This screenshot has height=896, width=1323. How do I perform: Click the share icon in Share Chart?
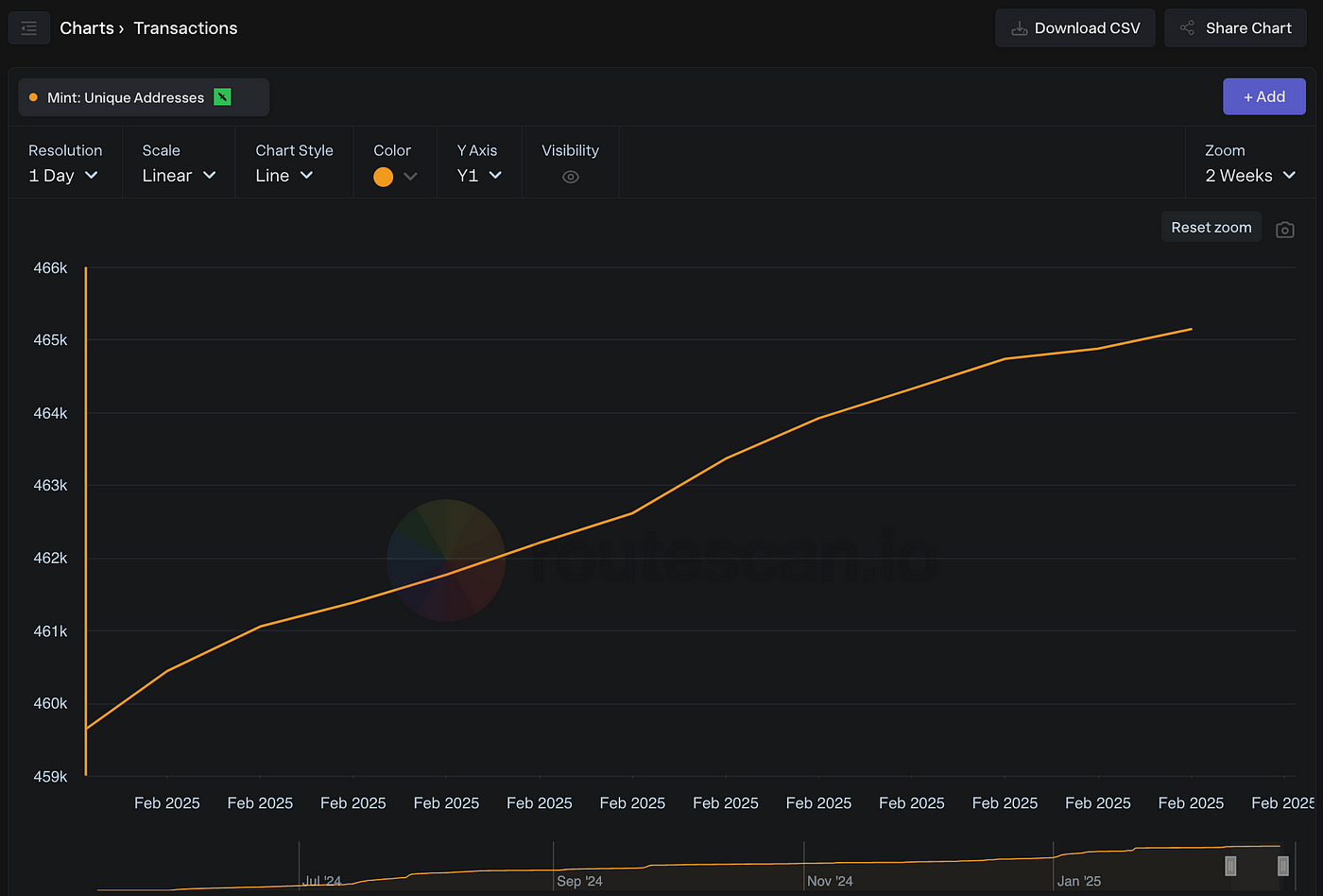[1188, 28]
